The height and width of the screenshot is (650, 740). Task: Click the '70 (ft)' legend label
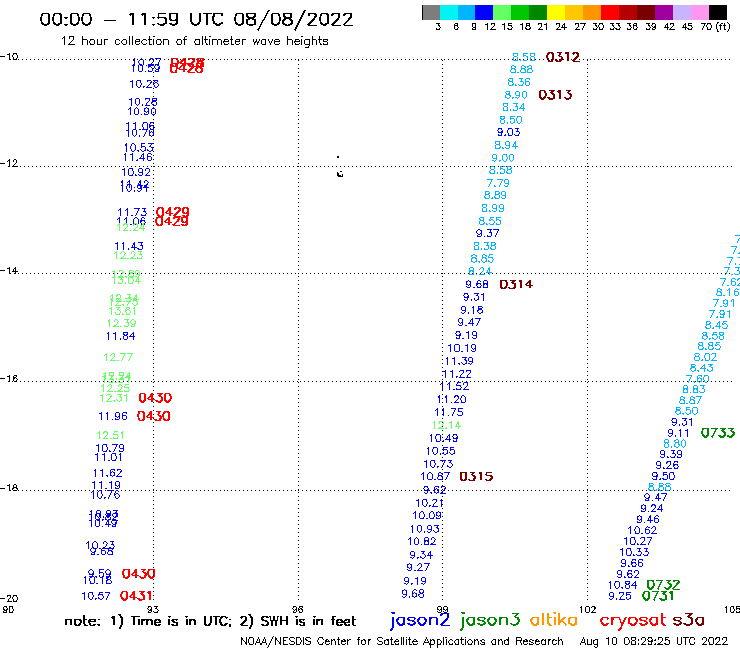pyautogui.click(x=715, y=26)
